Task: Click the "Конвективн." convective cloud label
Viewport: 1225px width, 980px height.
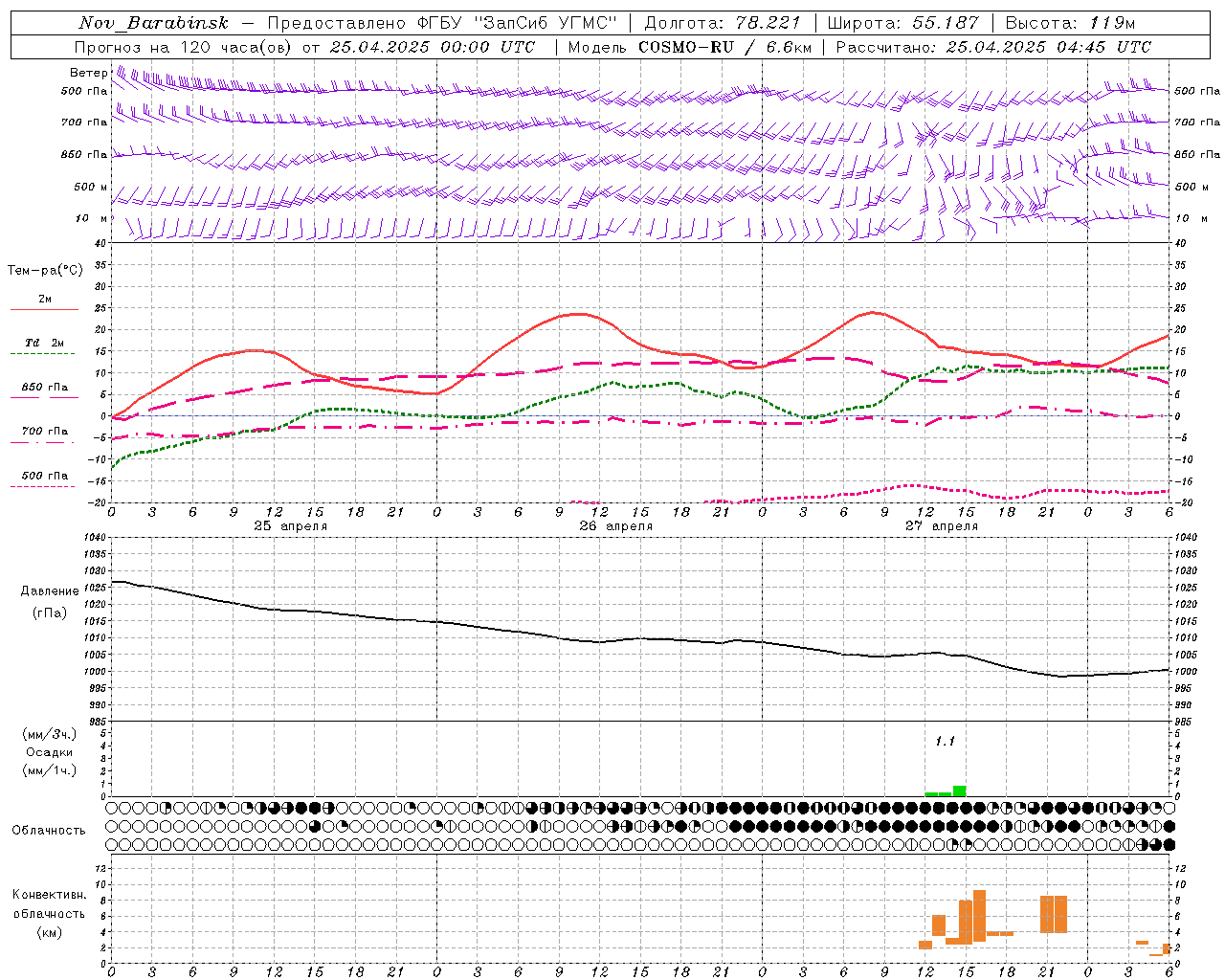Action: point(49,895)
